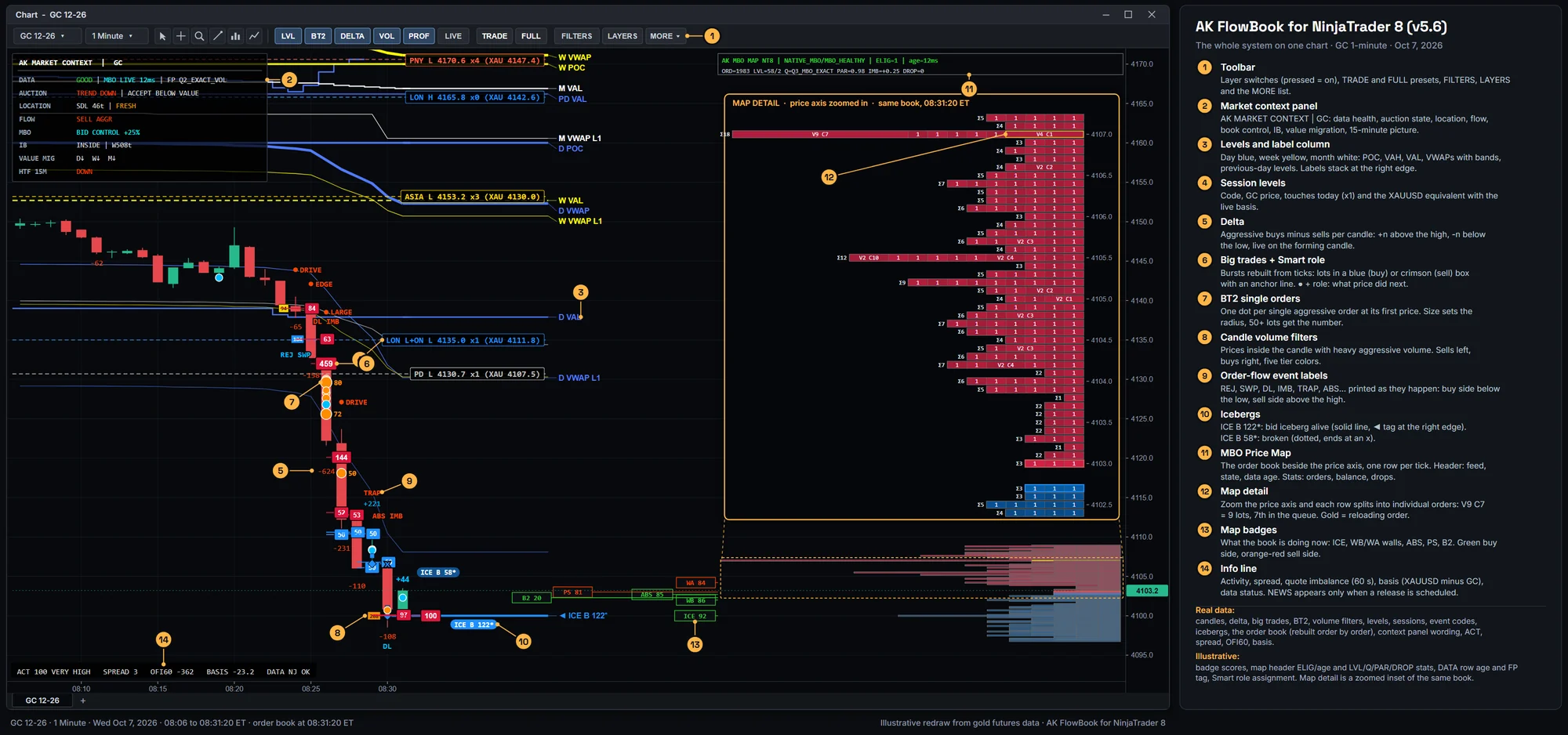Image resolution: width=1568 pixels, height=735 pixels.
Task: Click the PD VAL level label
Action: point(572,100)
